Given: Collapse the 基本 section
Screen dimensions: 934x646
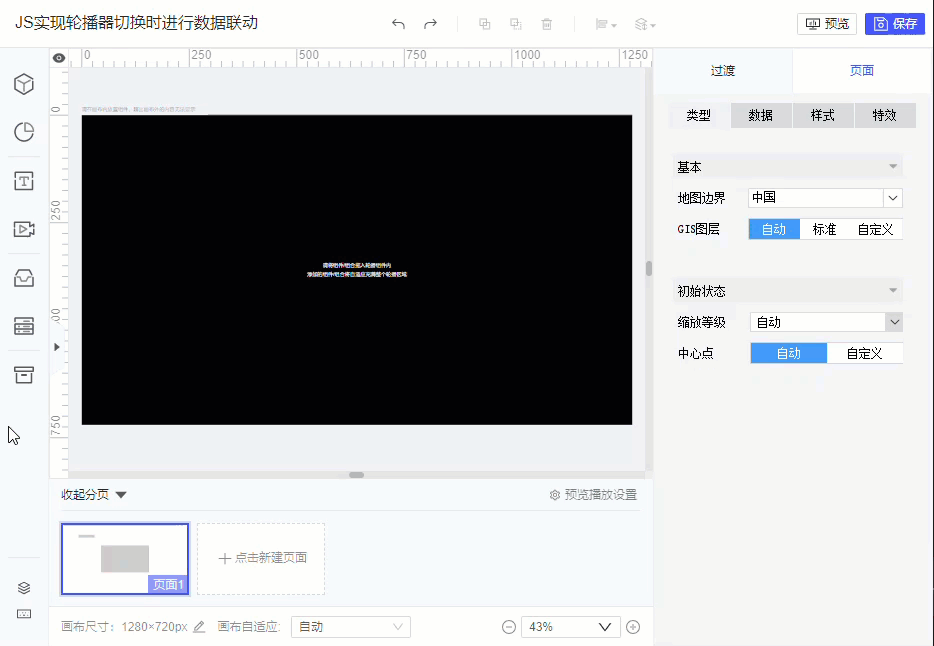Looking at the screenshot, I should (787, 167).
